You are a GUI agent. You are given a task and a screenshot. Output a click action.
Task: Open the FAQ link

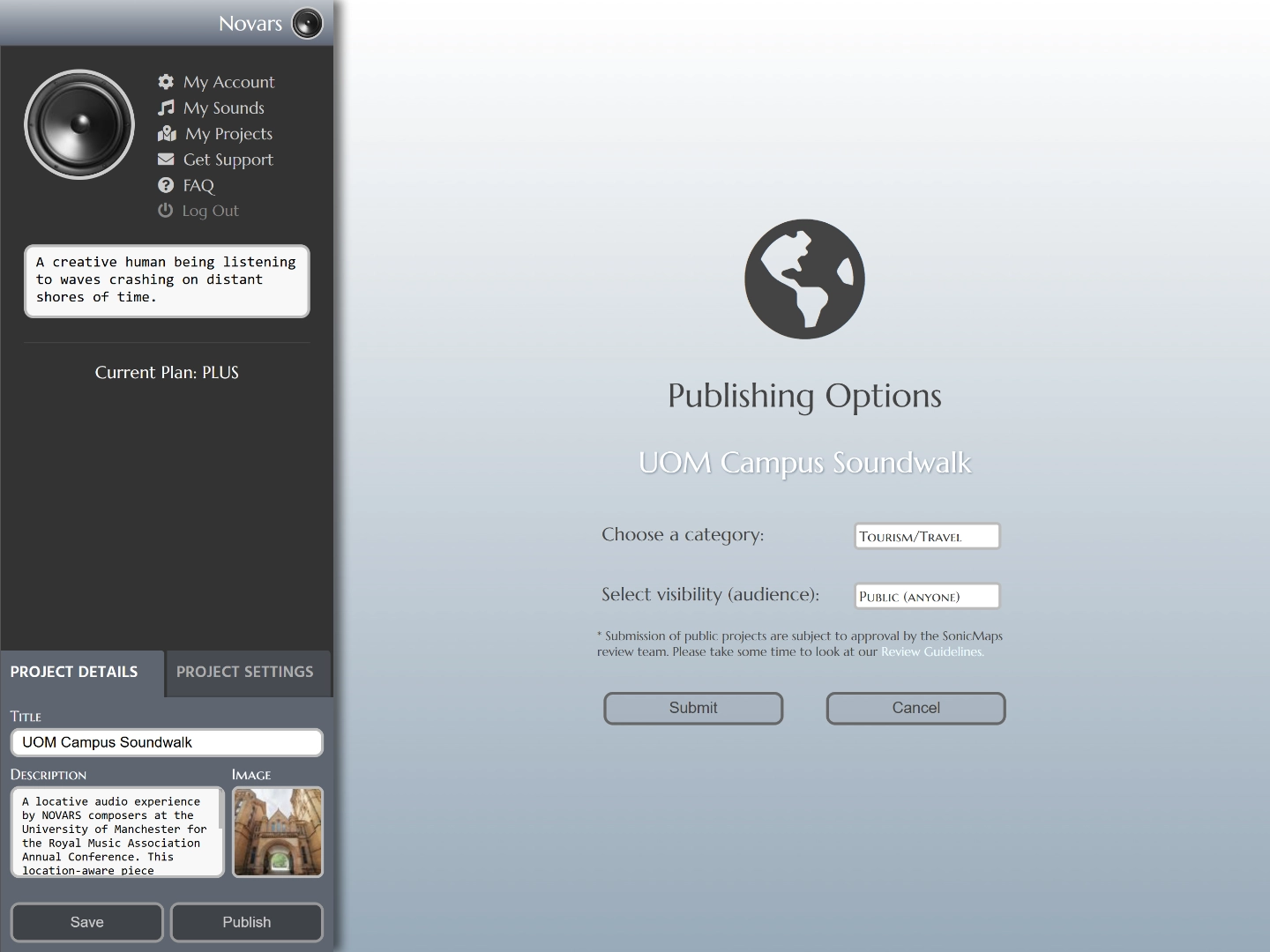[x=198, y=185]
